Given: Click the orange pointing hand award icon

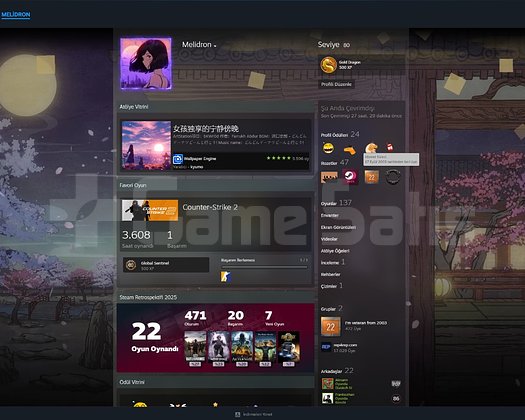Looking at the screenshot, I should pos(350,150).
